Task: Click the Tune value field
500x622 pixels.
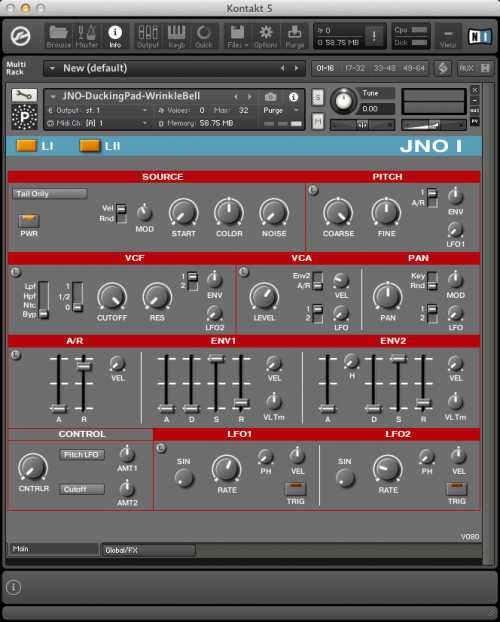Action: (377, 108)
